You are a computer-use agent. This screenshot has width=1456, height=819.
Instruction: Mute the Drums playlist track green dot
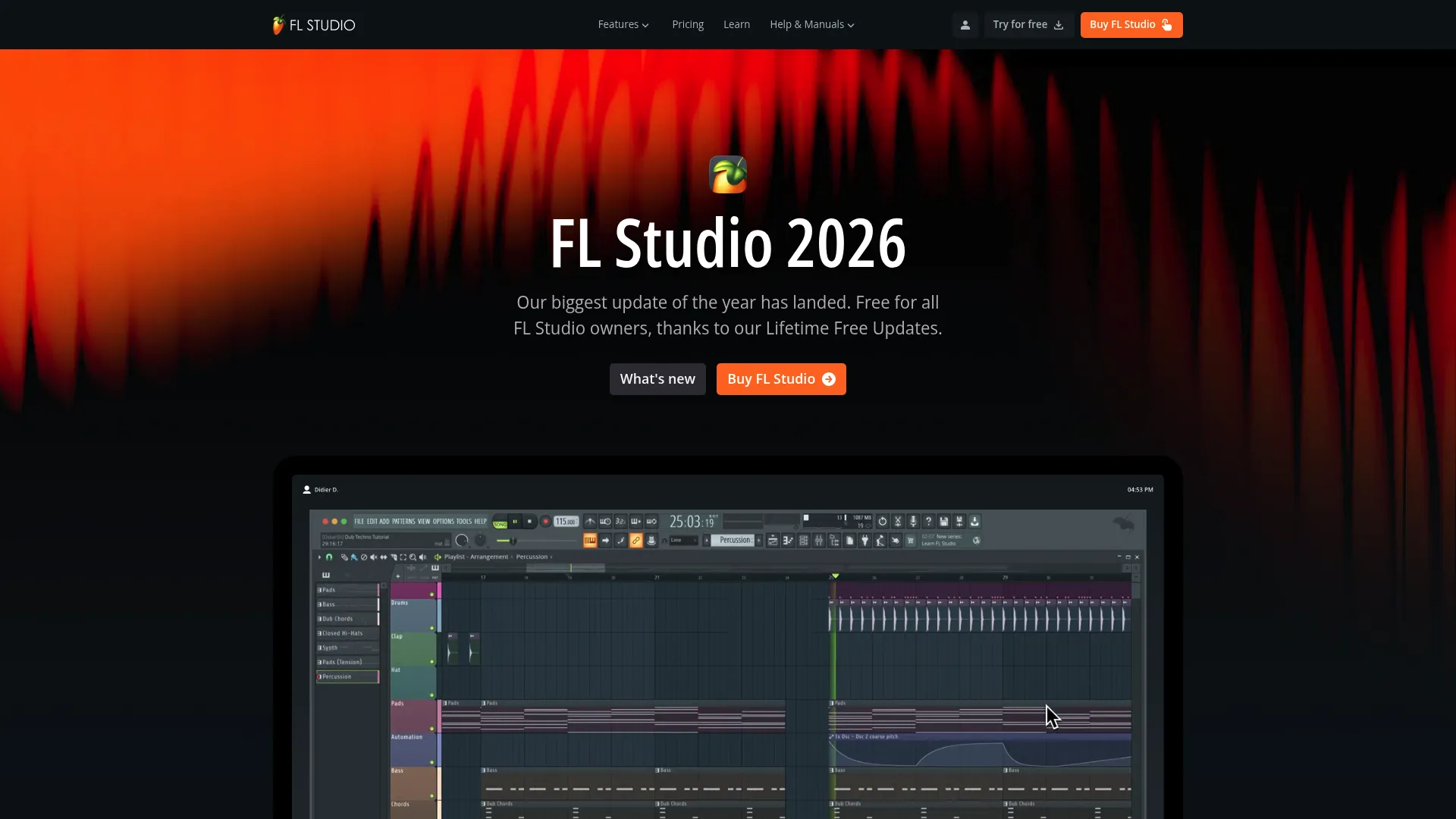[x=432, y=628]
